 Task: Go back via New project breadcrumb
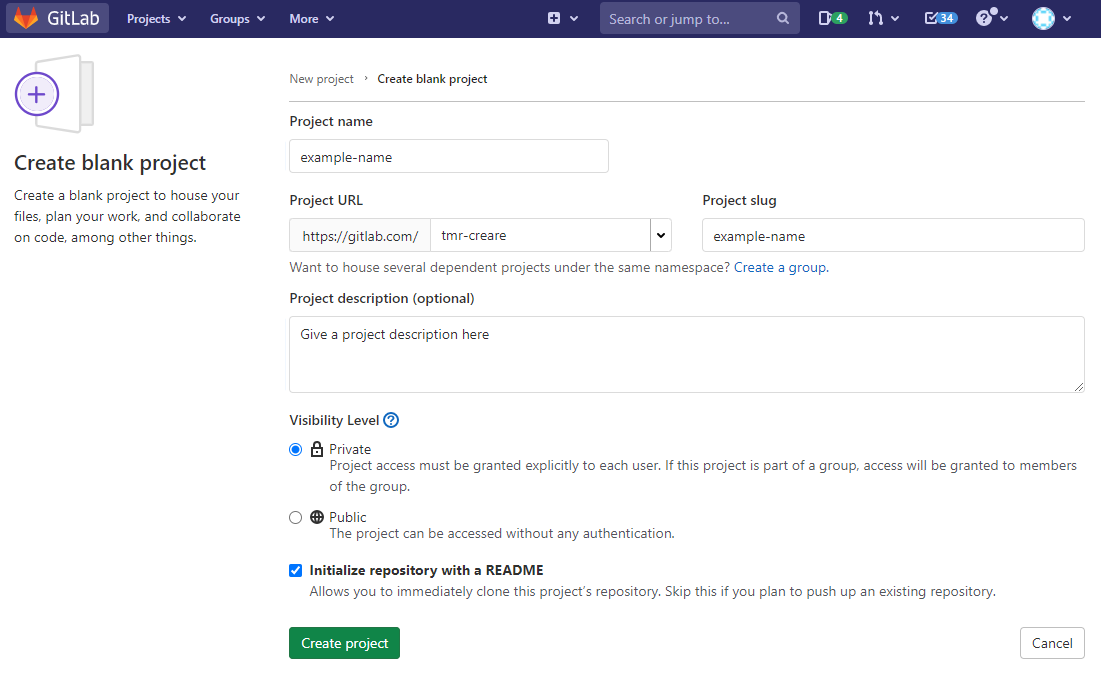click(321, 79)
